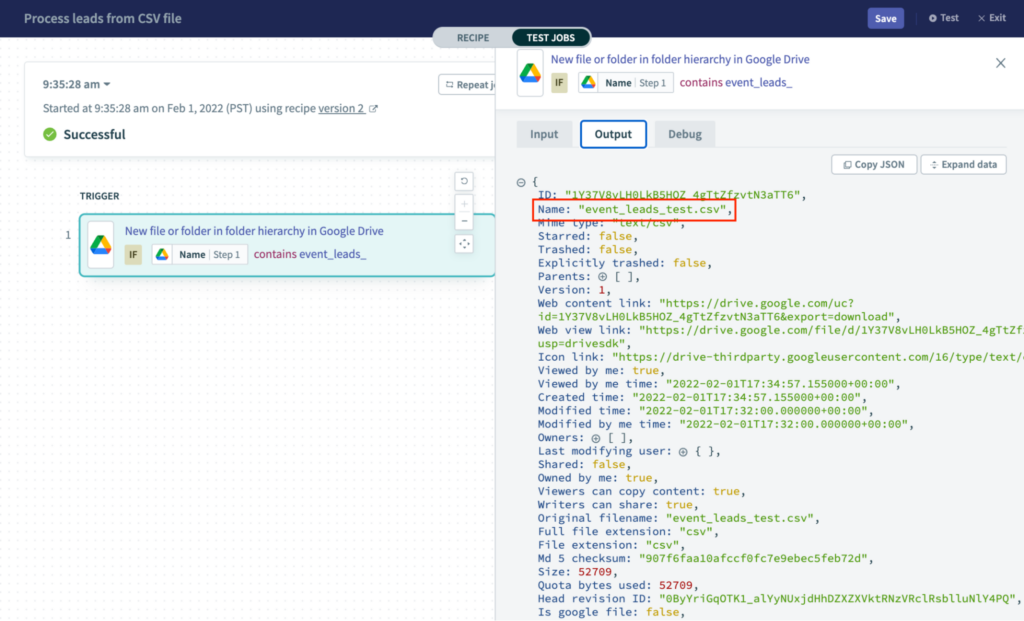1024x621 pixels.
Task: Click the fit-to-screen arrows icon on the canvas
Action: point(462,245)
